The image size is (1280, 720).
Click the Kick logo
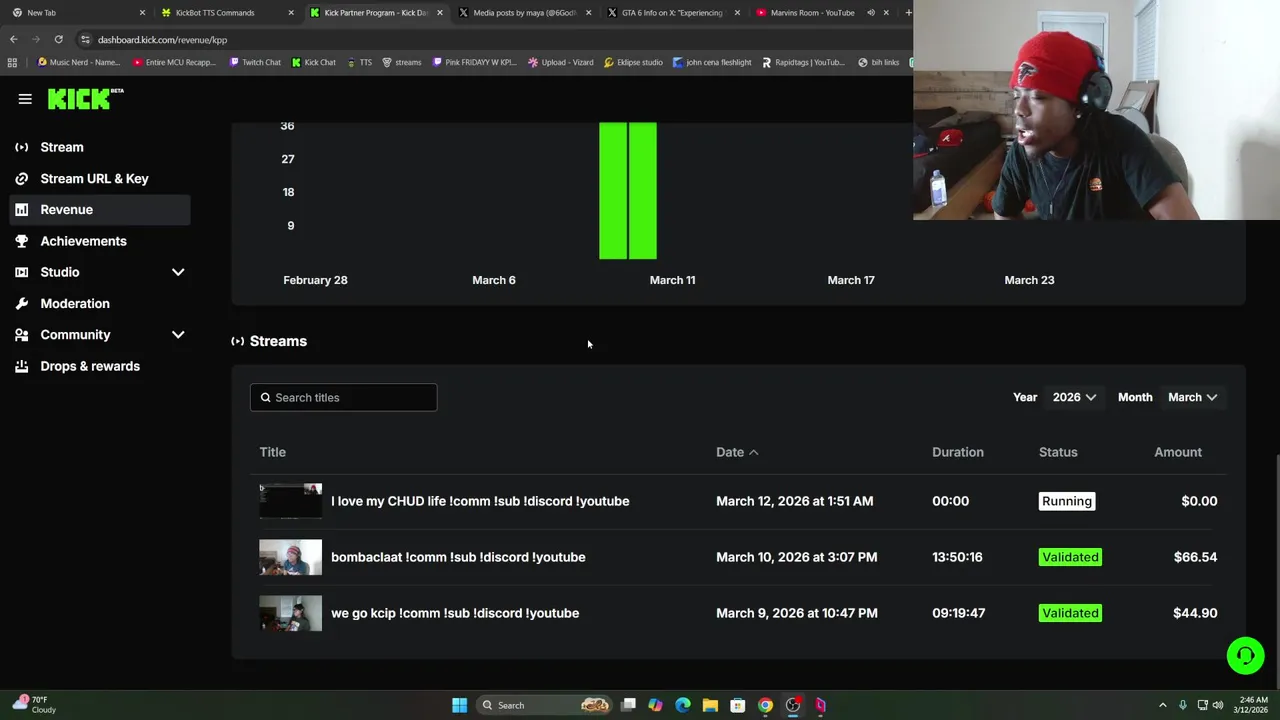click(x=85, y=98)
